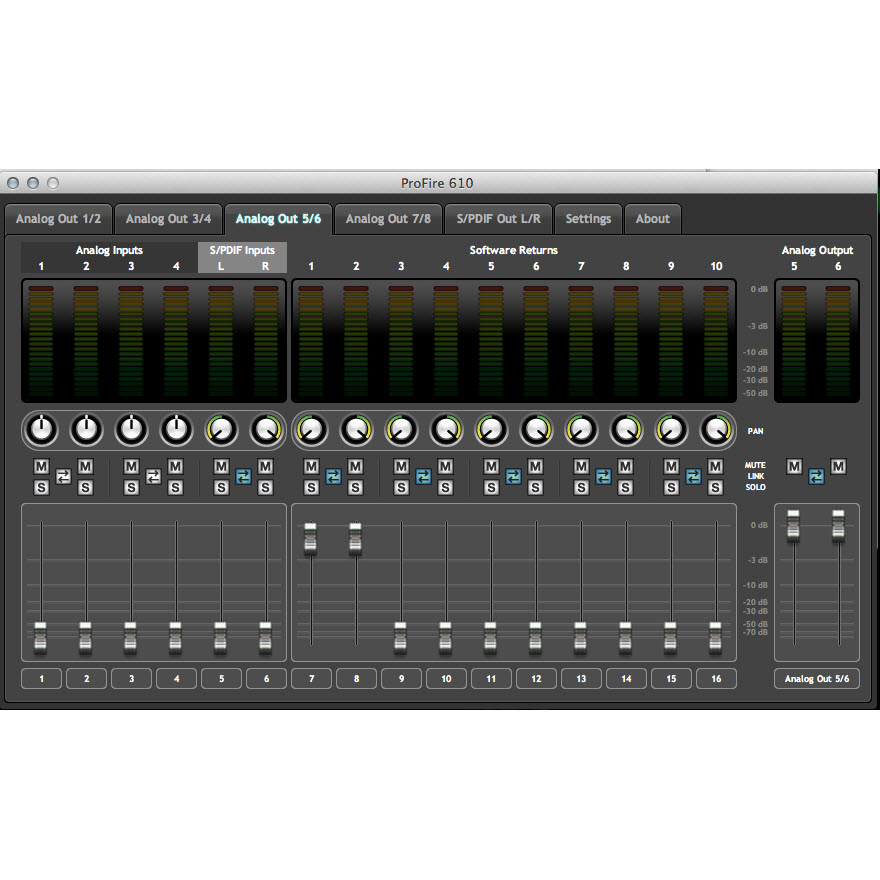The height and width of the screenshot is (880, 880).
Task: Select the Analog Out 5/6 tab
Action: [x=278, y=219]
